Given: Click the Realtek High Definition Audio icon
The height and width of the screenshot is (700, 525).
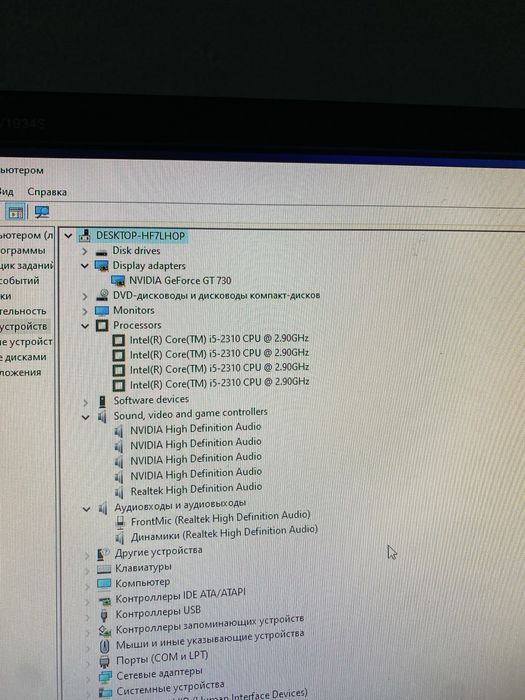Looking at the screenshot, I should (119, 492).
